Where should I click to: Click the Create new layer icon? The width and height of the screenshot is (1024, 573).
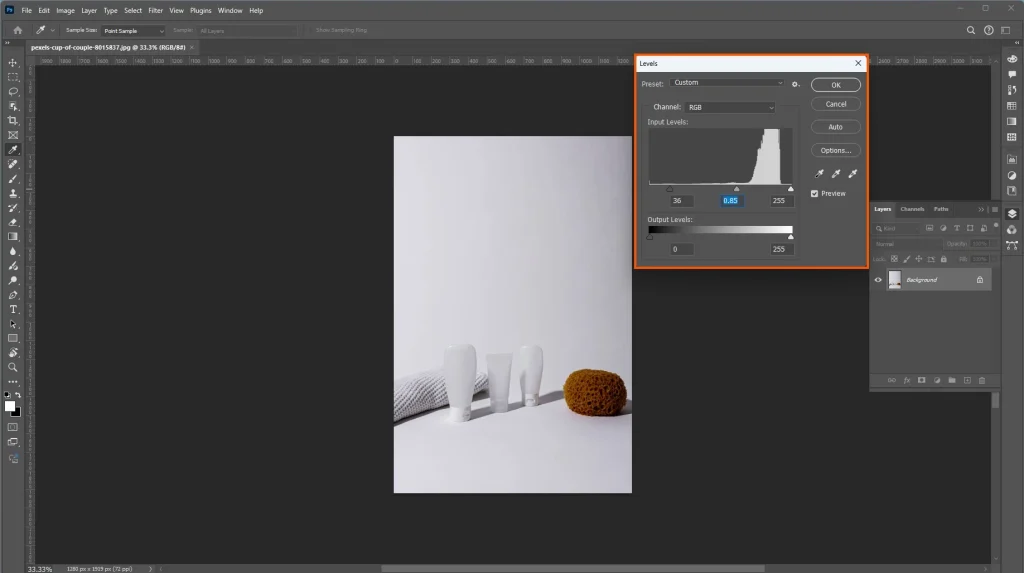point(967,380)
